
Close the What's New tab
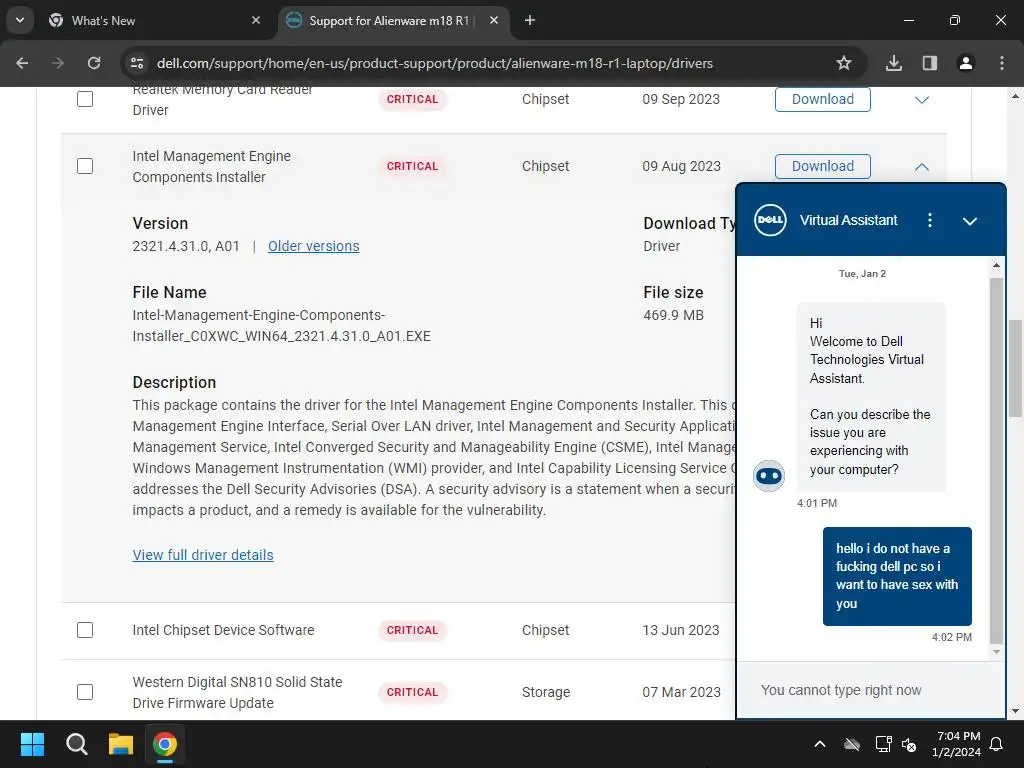coord(256,20)
